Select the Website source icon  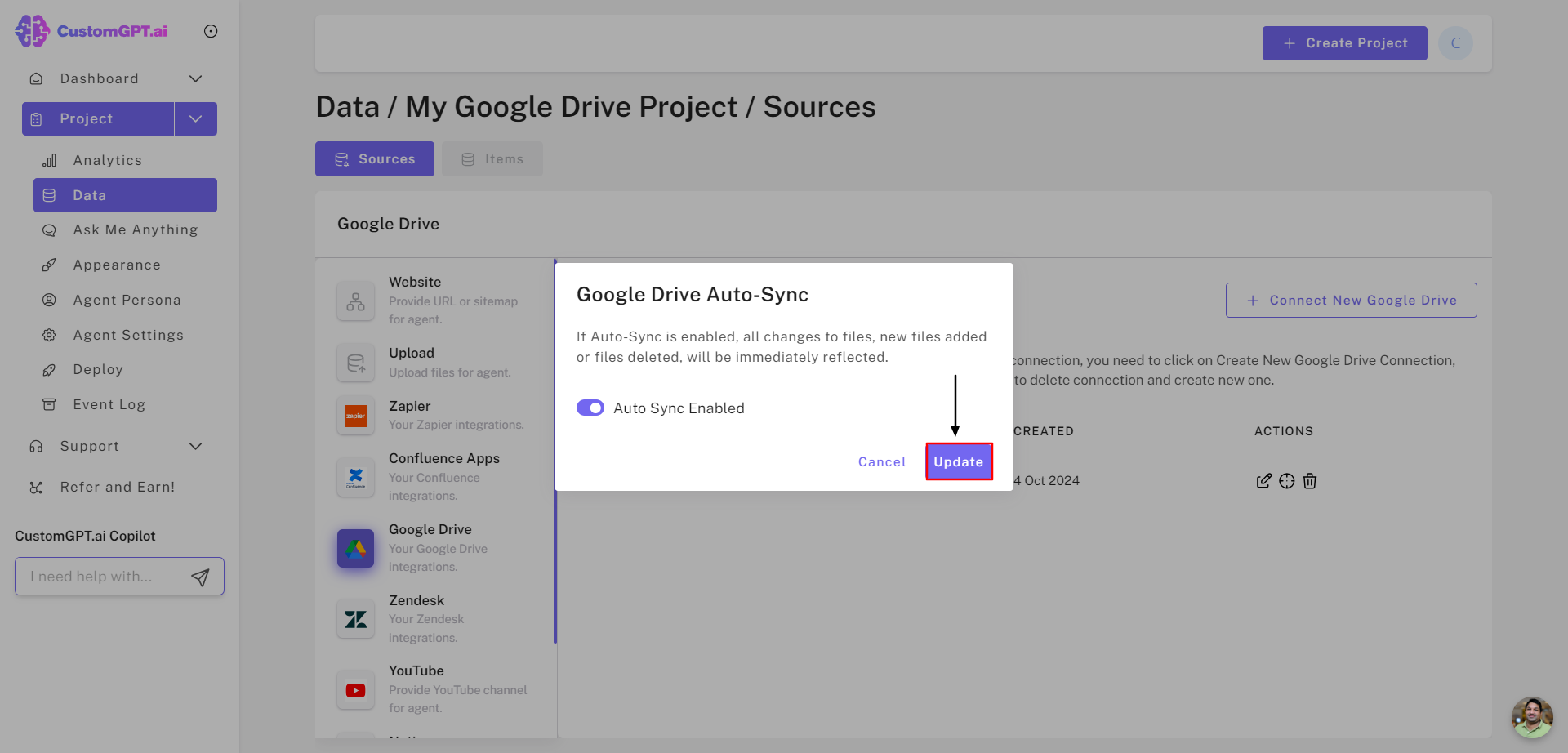tap(355, 301)
